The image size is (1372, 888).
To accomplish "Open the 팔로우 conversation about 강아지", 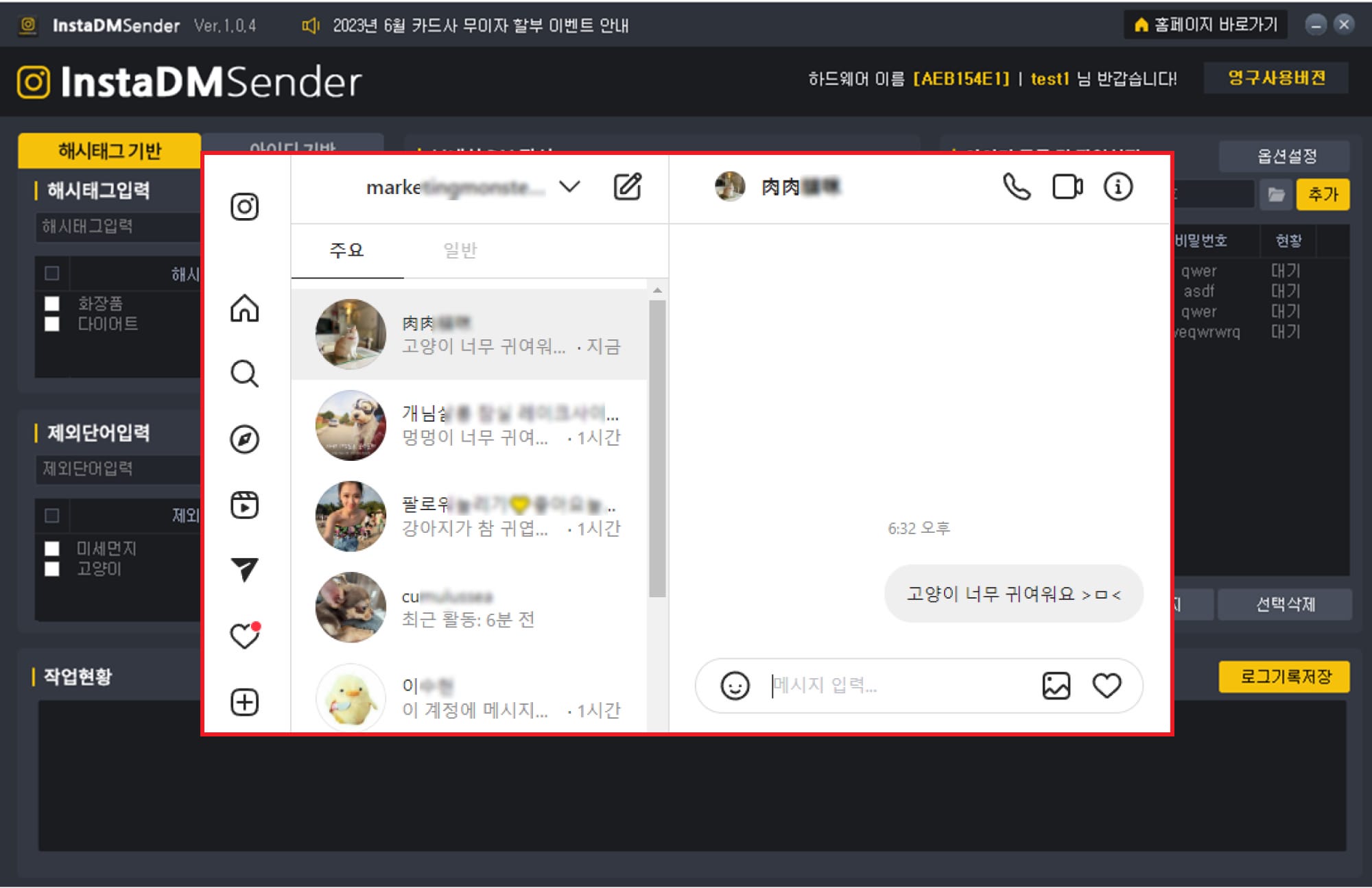I will (469, 516).
